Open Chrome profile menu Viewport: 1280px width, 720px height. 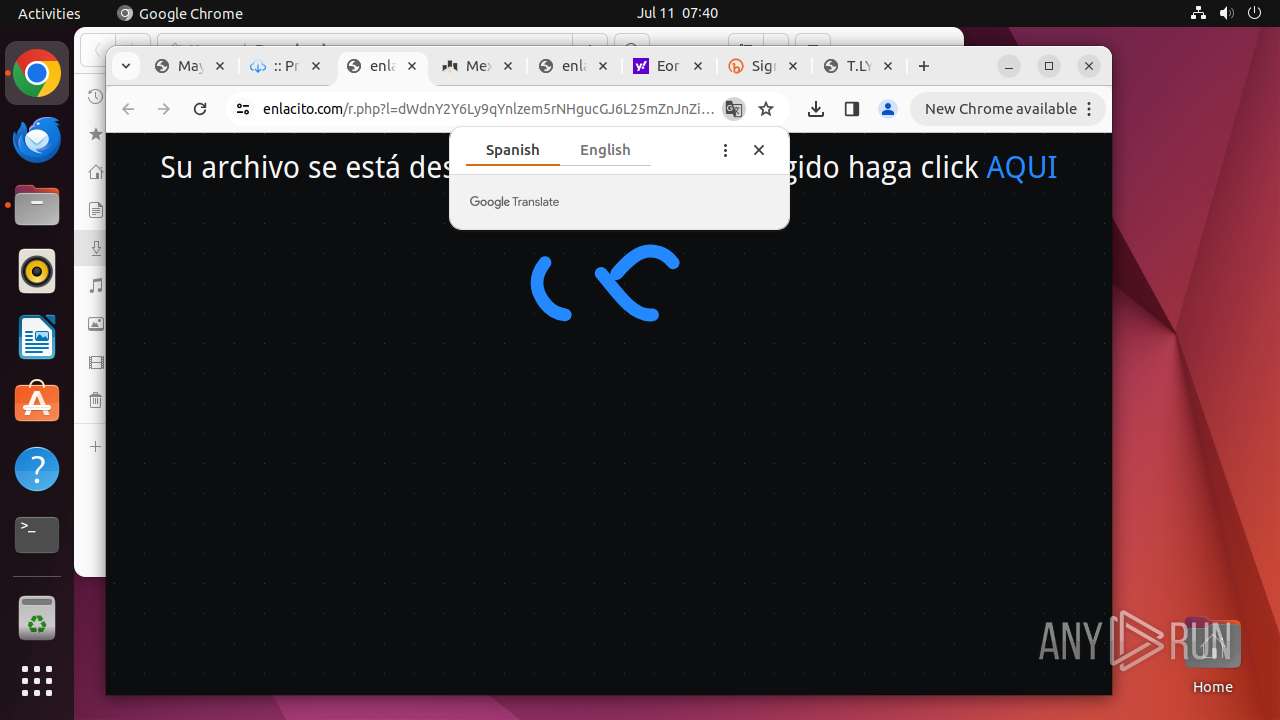point(888,109)
